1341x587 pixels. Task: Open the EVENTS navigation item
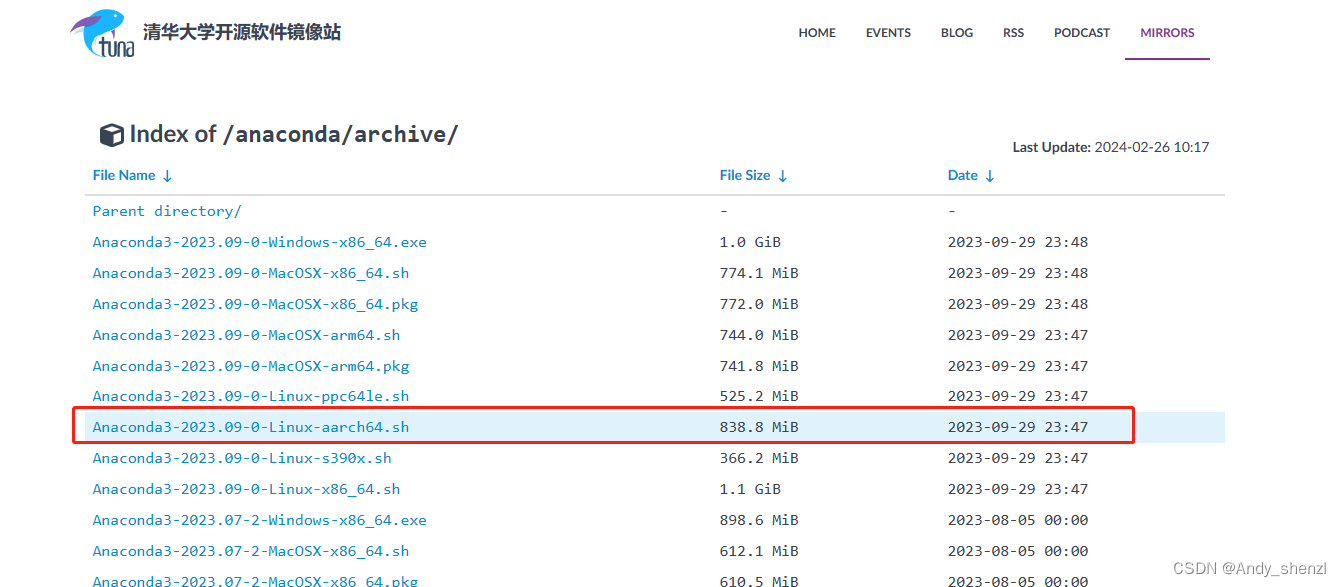click(888, 33)
